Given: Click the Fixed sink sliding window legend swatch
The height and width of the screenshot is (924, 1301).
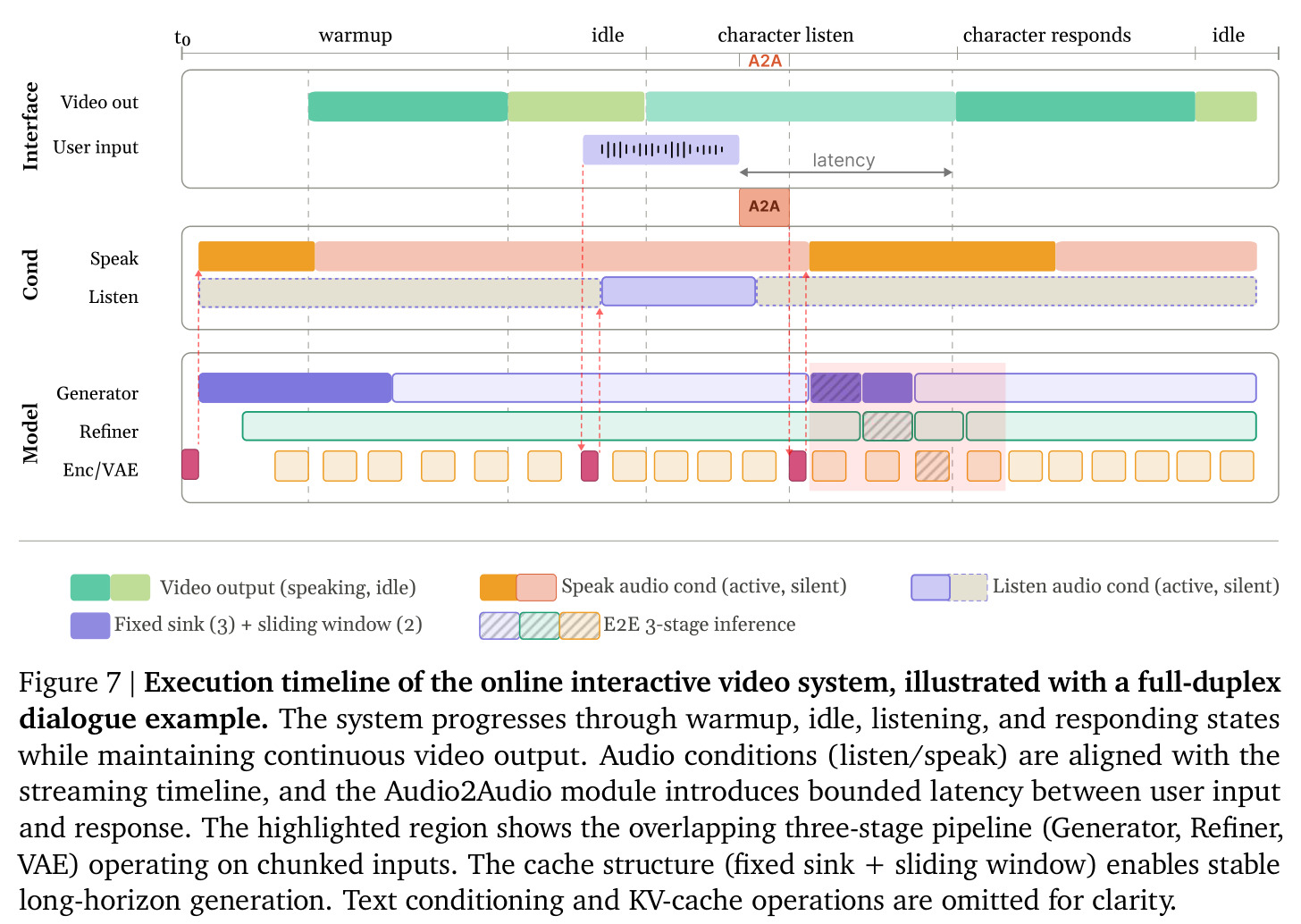Looking at the screenshot, I should 90,626.
